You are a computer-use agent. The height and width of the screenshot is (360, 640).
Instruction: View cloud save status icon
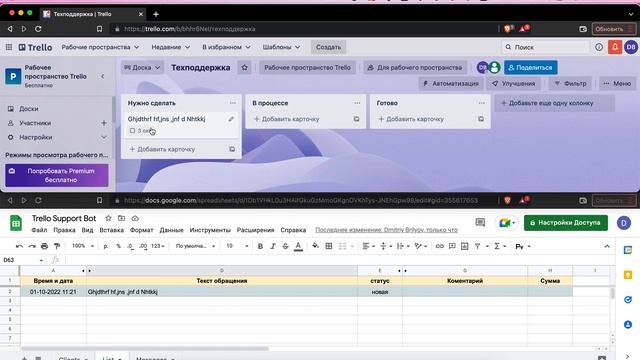135,218
